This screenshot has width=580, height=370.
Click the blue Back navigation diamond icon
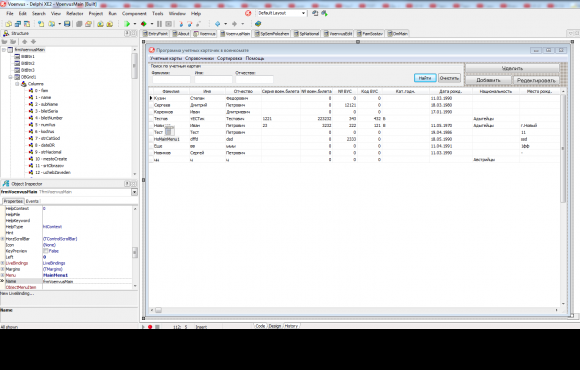pos(218,24)
